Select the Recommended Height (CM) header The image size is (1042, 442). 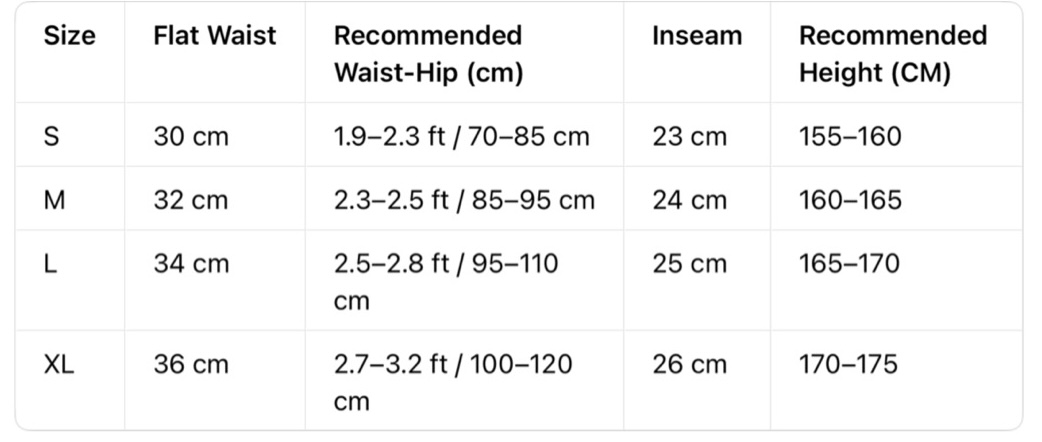(892, 54)
